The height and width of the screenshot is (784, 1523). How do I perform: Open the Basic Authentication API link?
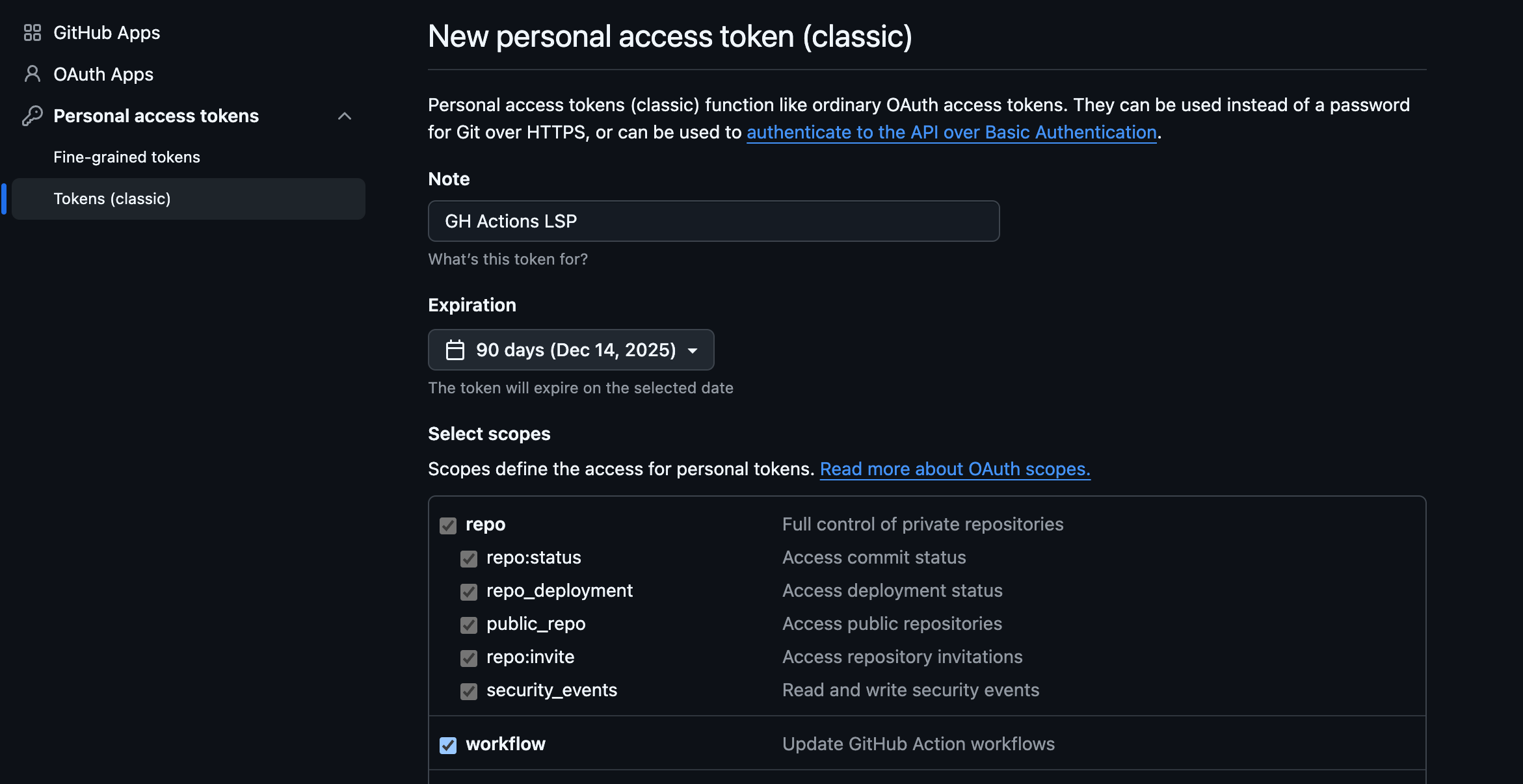(x=951, y=132)
